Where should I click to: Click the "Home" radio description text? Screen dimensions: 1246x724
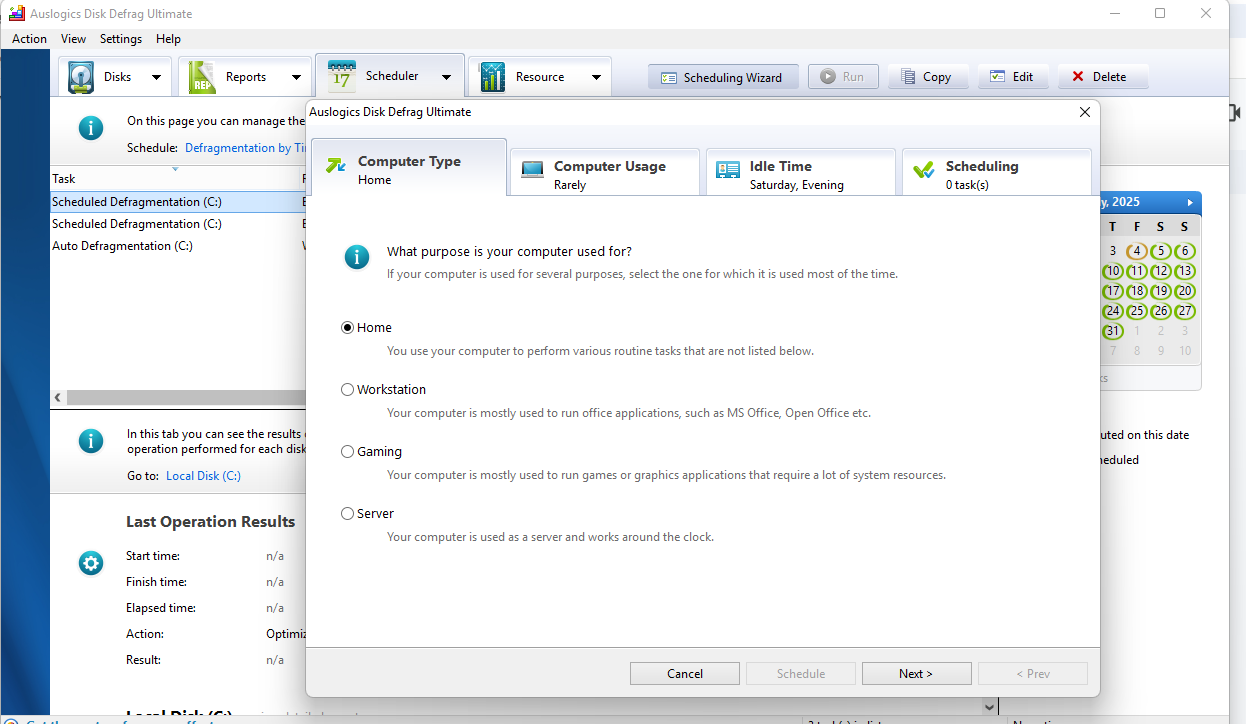pos(600,351)
